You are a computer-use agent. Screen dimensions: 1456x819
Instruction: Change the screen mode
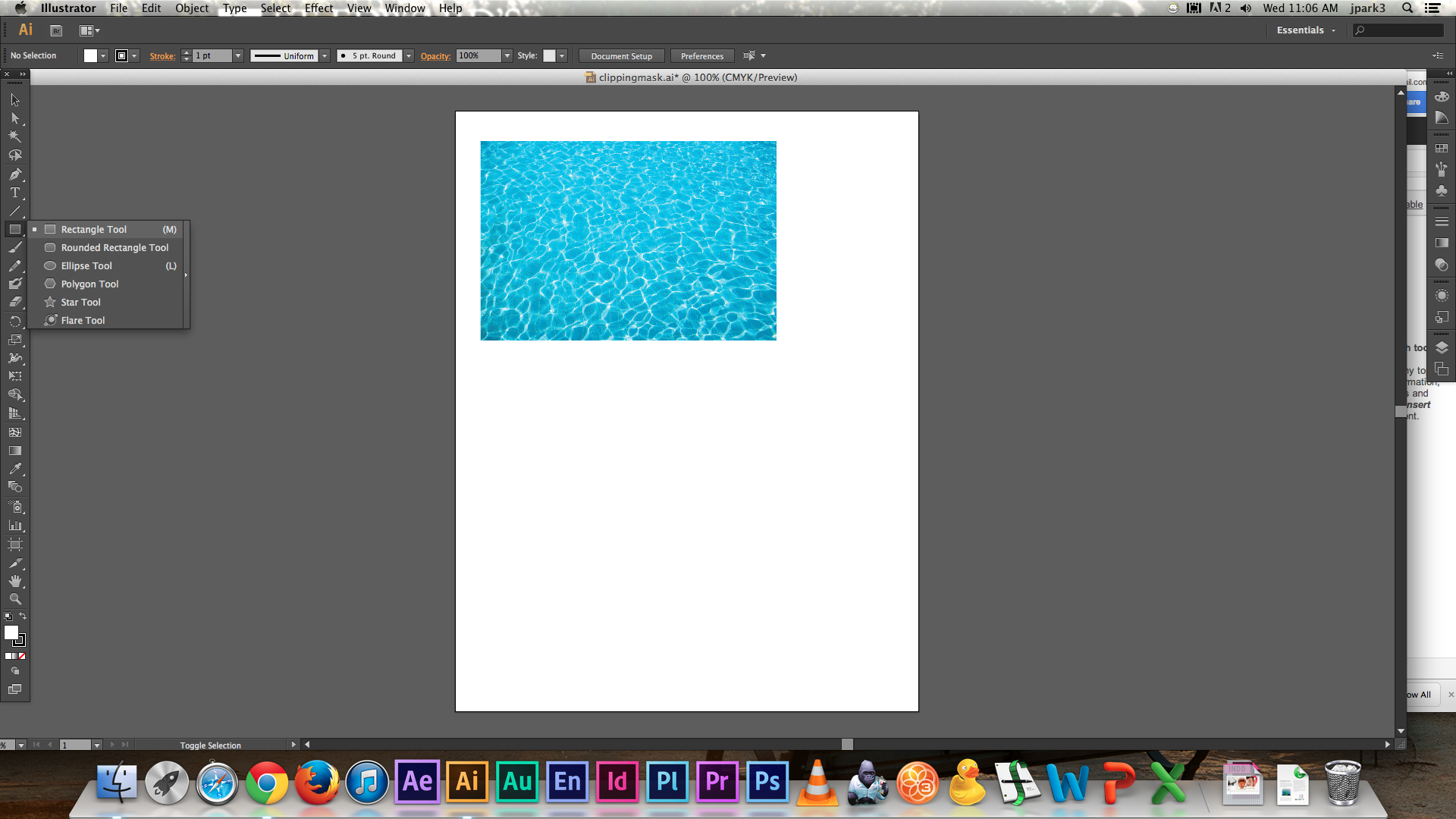(x=14, y=689)
